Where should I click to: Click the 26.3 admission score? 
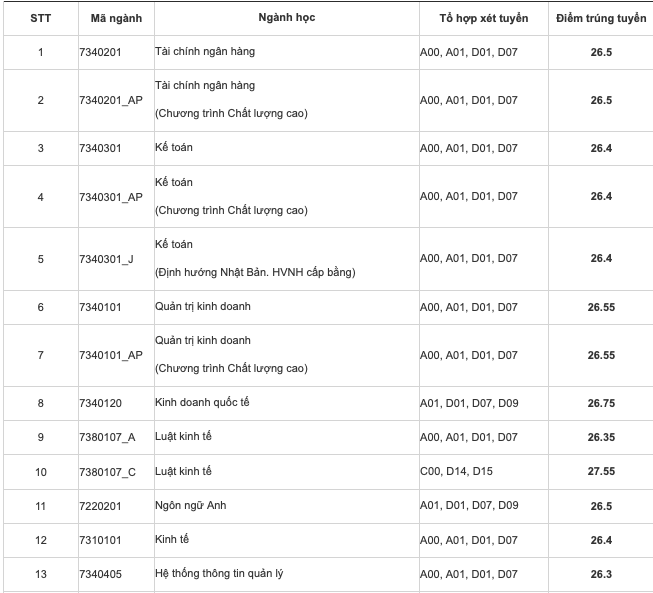pyautogui.click(x=600, y=574)
